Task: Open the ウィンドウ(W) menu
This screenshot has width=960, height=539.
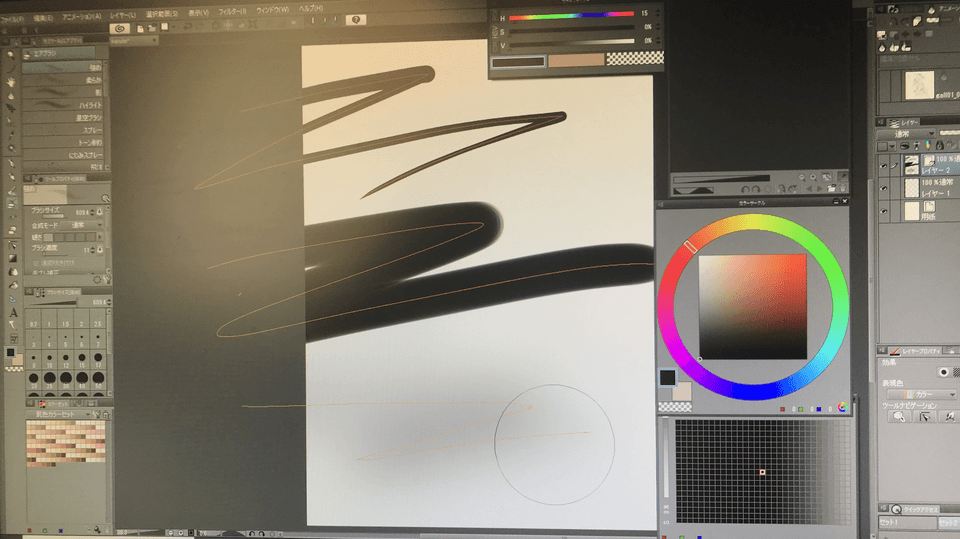Action: 272,10
